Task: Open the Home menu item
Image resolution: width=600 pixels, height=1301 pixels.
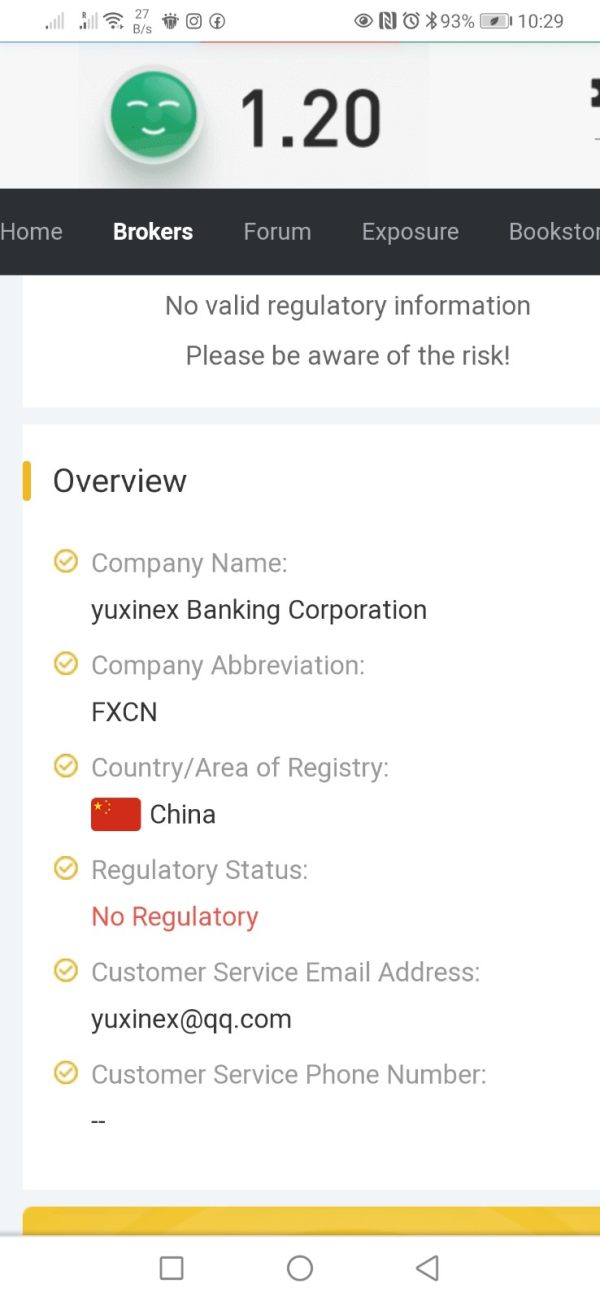Action: coord(31,231)
